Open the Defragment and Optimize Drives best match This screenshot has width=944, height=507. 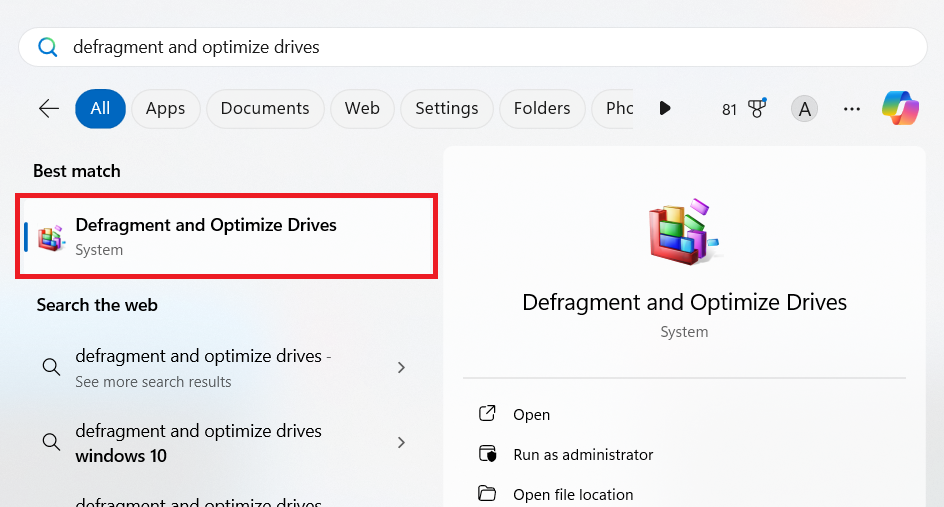pyautogui.click(x=226, y=236)
